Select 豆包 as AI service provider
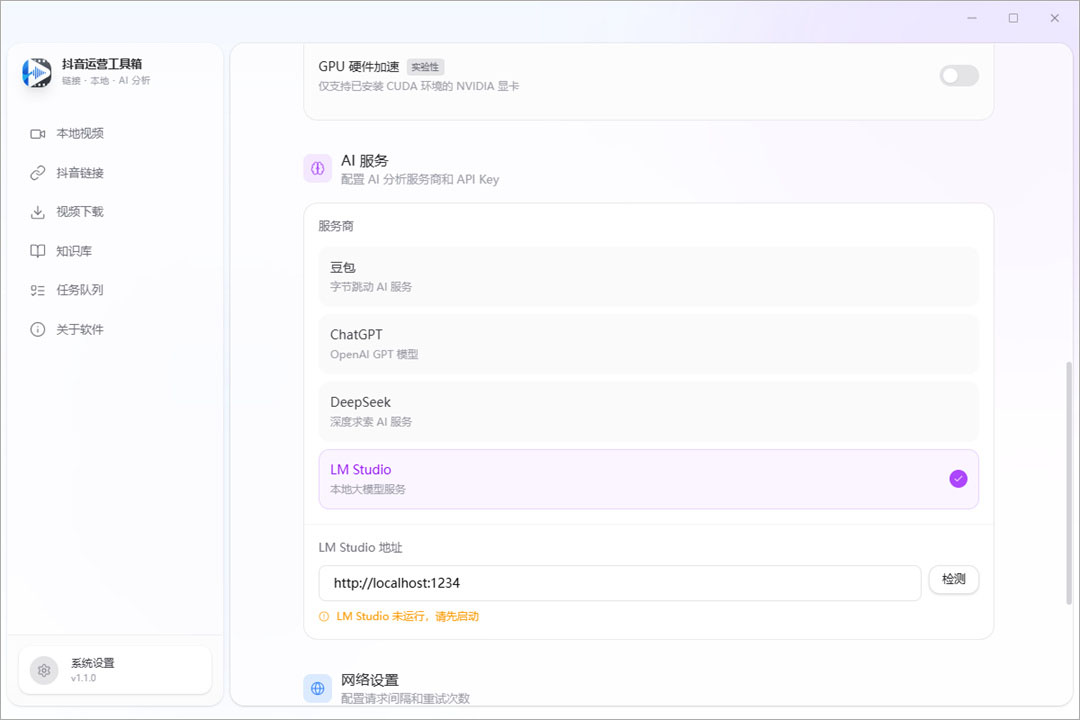 [648, 276]
